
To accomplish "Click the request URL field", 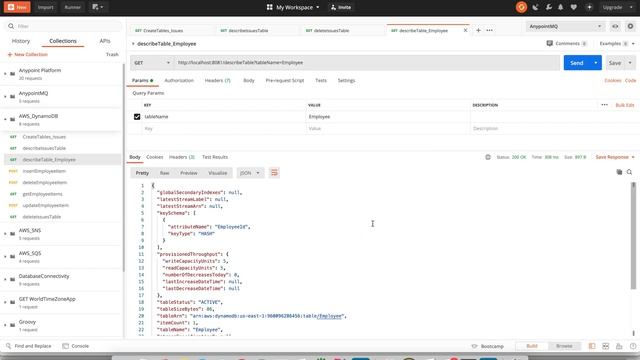I will click(367, 63).
